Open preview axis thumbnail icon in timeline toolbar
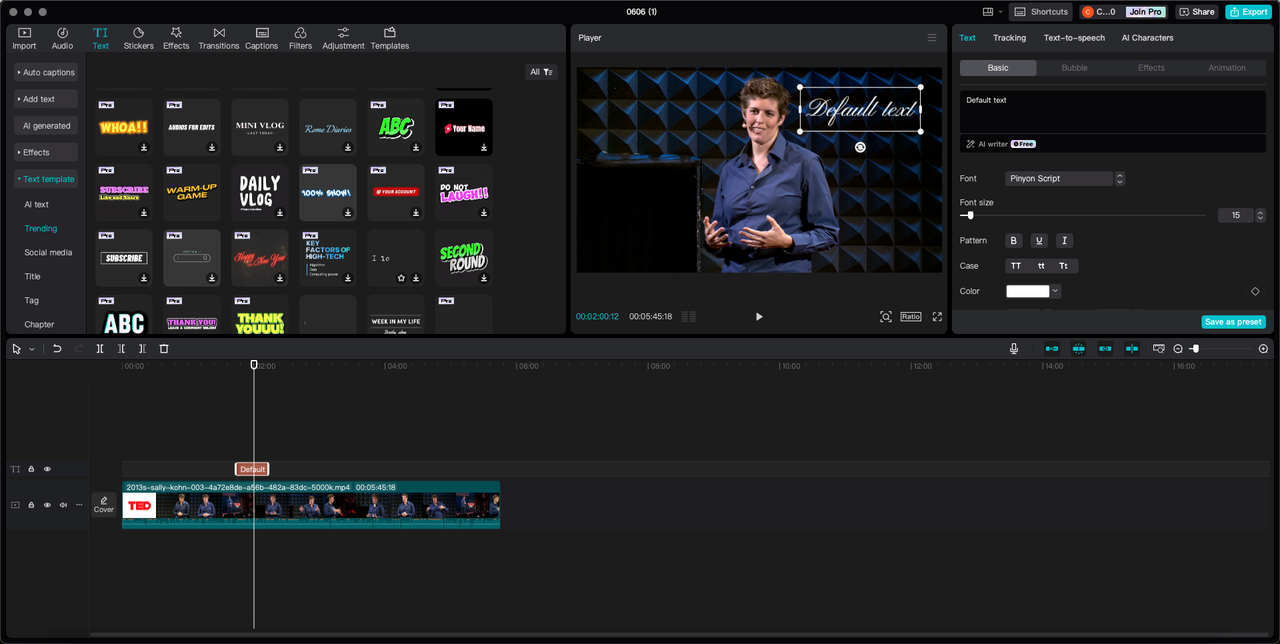 pos(1158,349)
